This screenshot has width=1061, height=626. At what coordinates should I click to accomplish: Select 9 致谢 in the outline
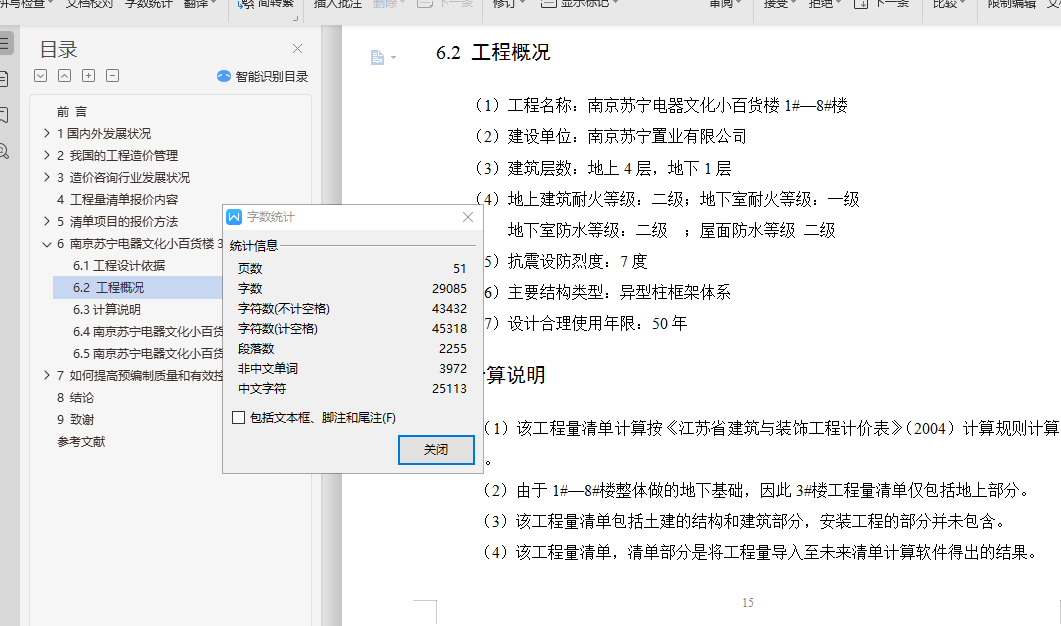click(75, 420)
